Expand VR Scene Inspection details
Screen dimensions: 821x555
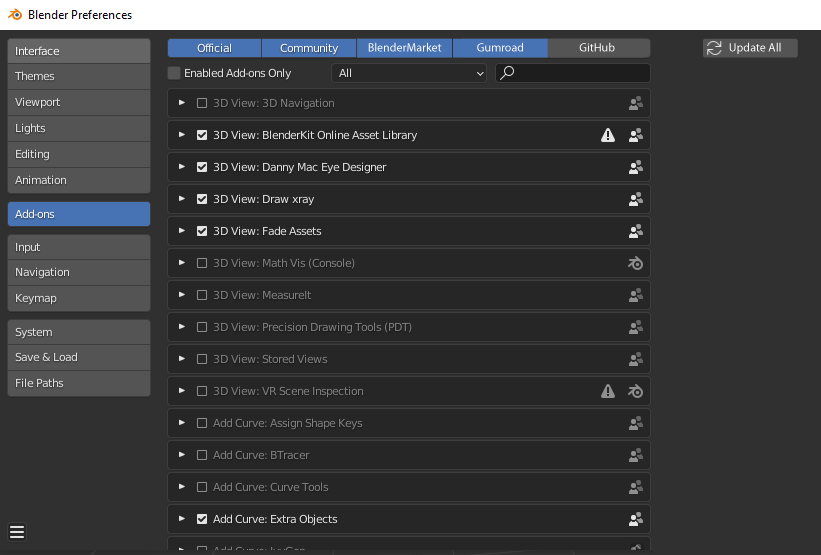[x=182, y=391]
